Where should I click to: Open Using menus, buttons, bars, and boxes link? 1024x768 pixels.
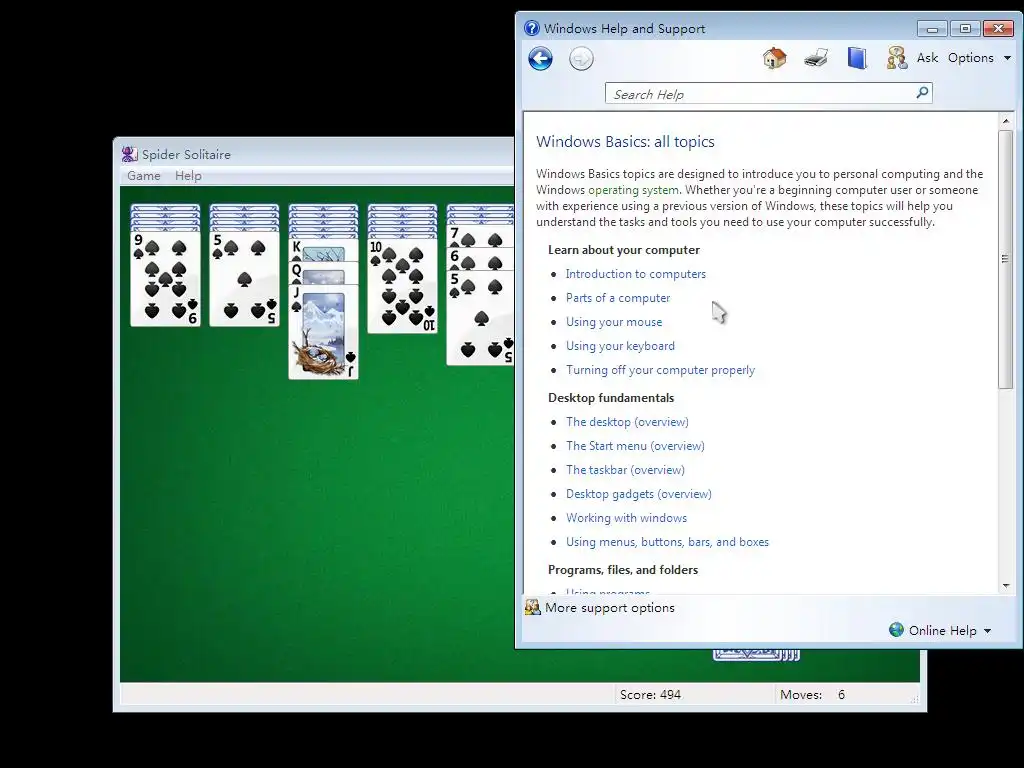(667, 542)
